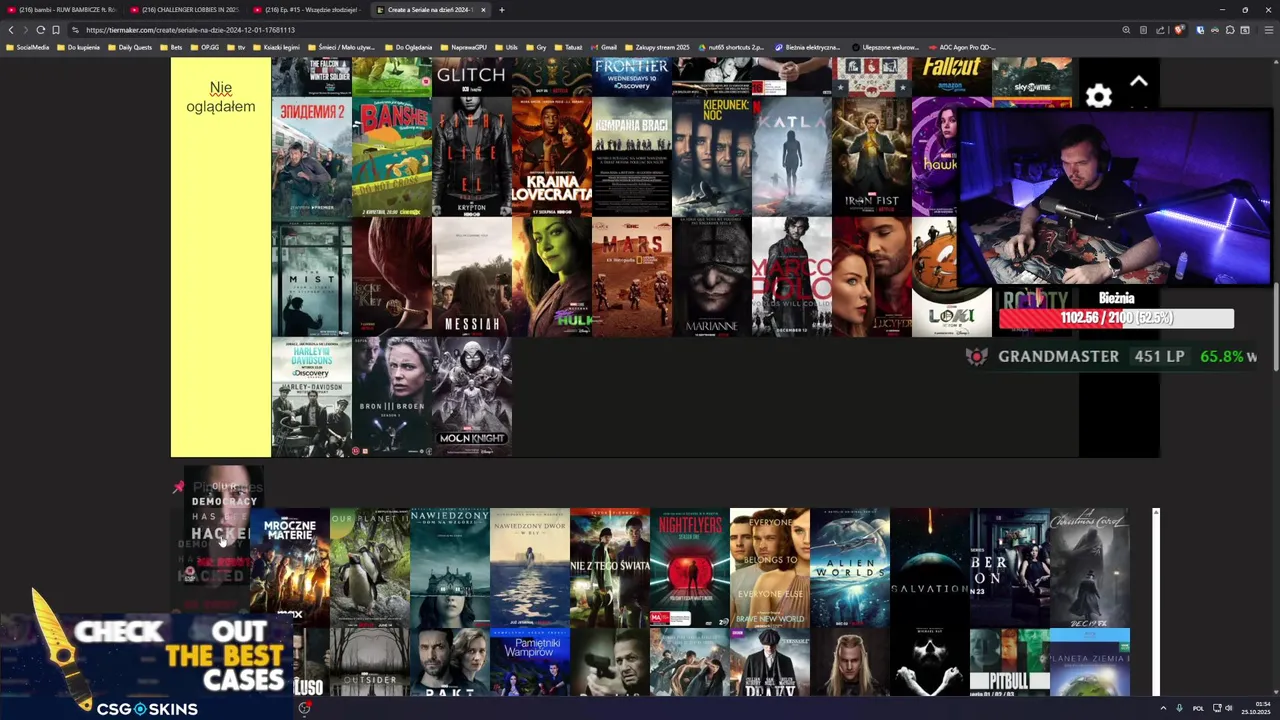Open a new browser tab with the plus
The image size is (1280, 720).
[x=502, y=10]
